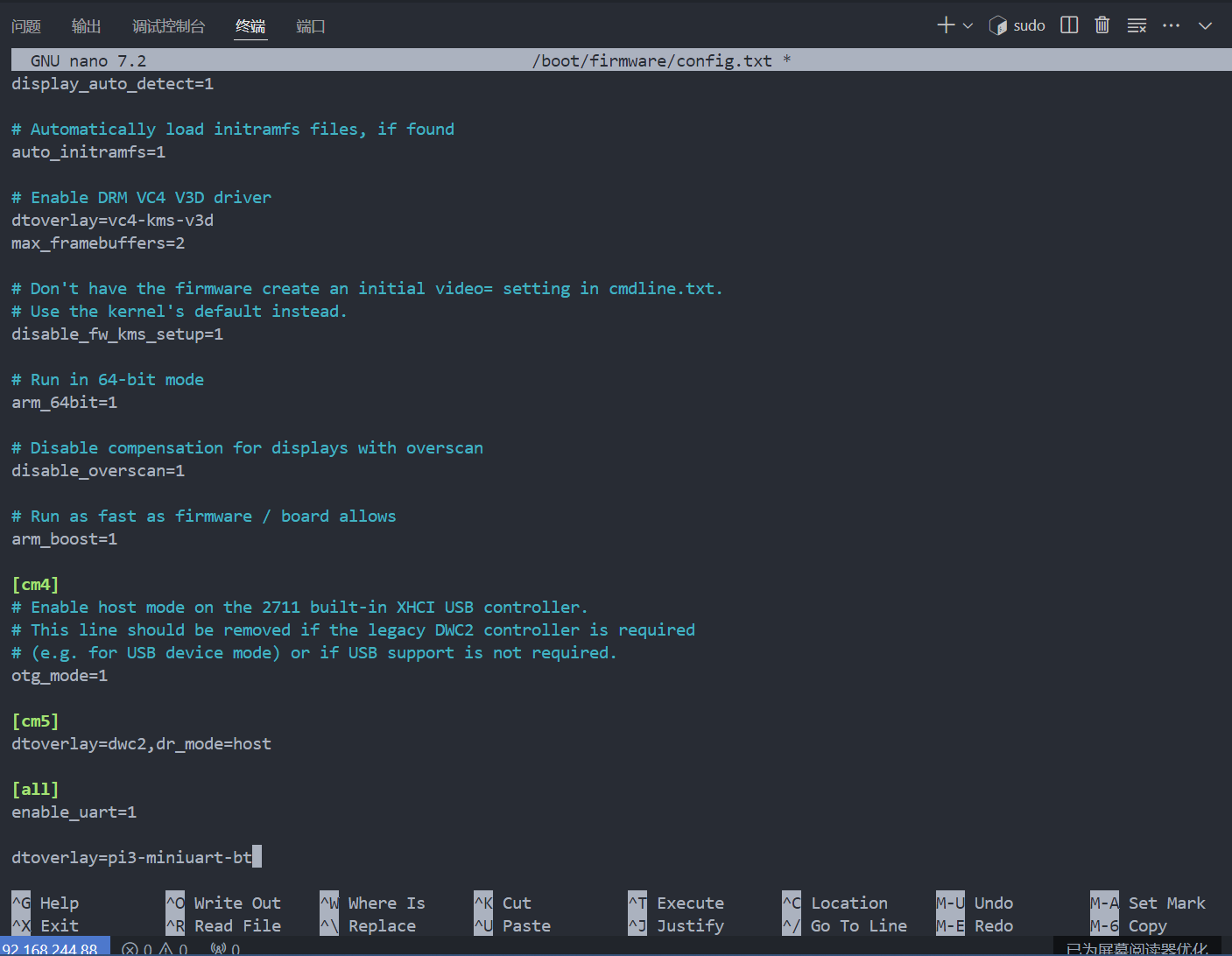The image size is (1232, 956).
Task: Click the '# Enable DRM VC4 V3D driver' comment
Action: pyautogui.click(x=141, y=197)
